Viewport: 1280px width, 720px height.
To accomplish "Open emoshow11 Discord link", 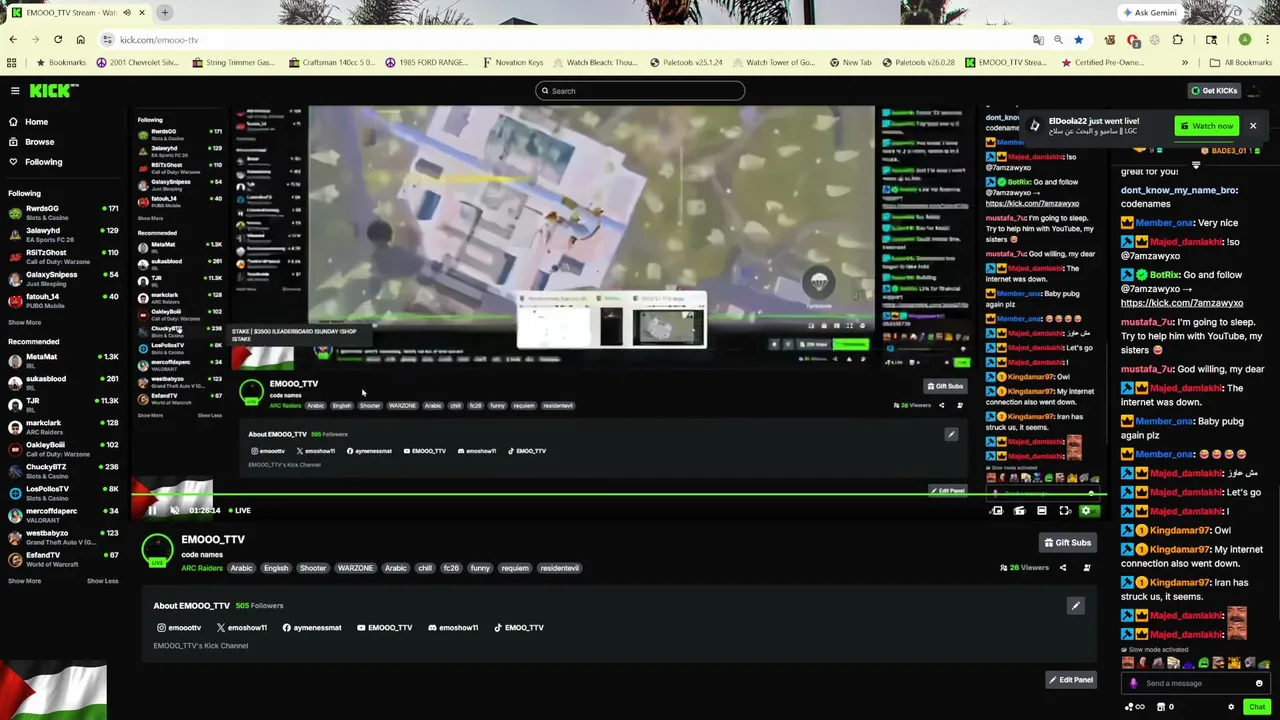I will (x=453, y=627).
